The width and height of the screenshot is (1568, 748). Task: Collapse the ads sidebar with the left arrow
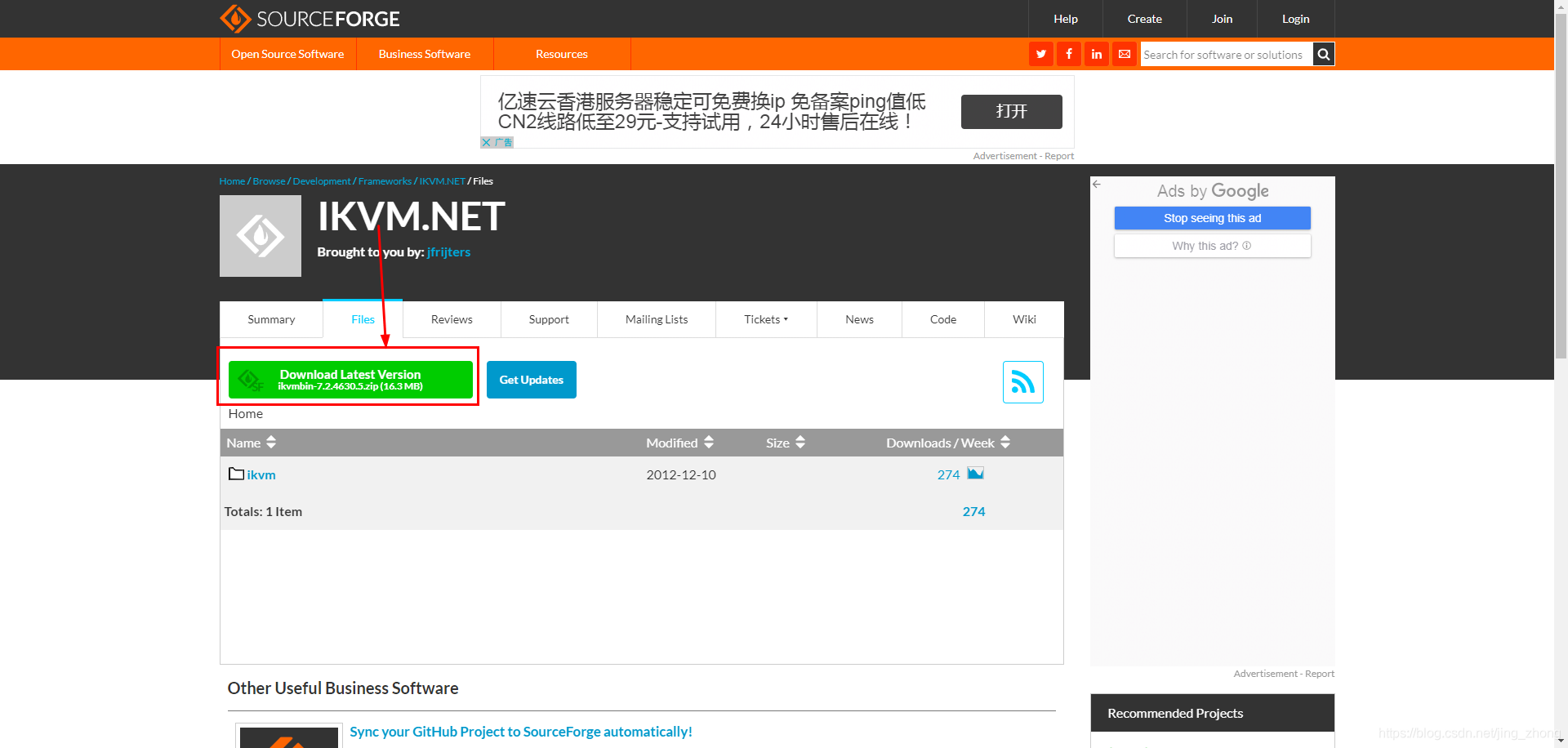coord(1096,185)
